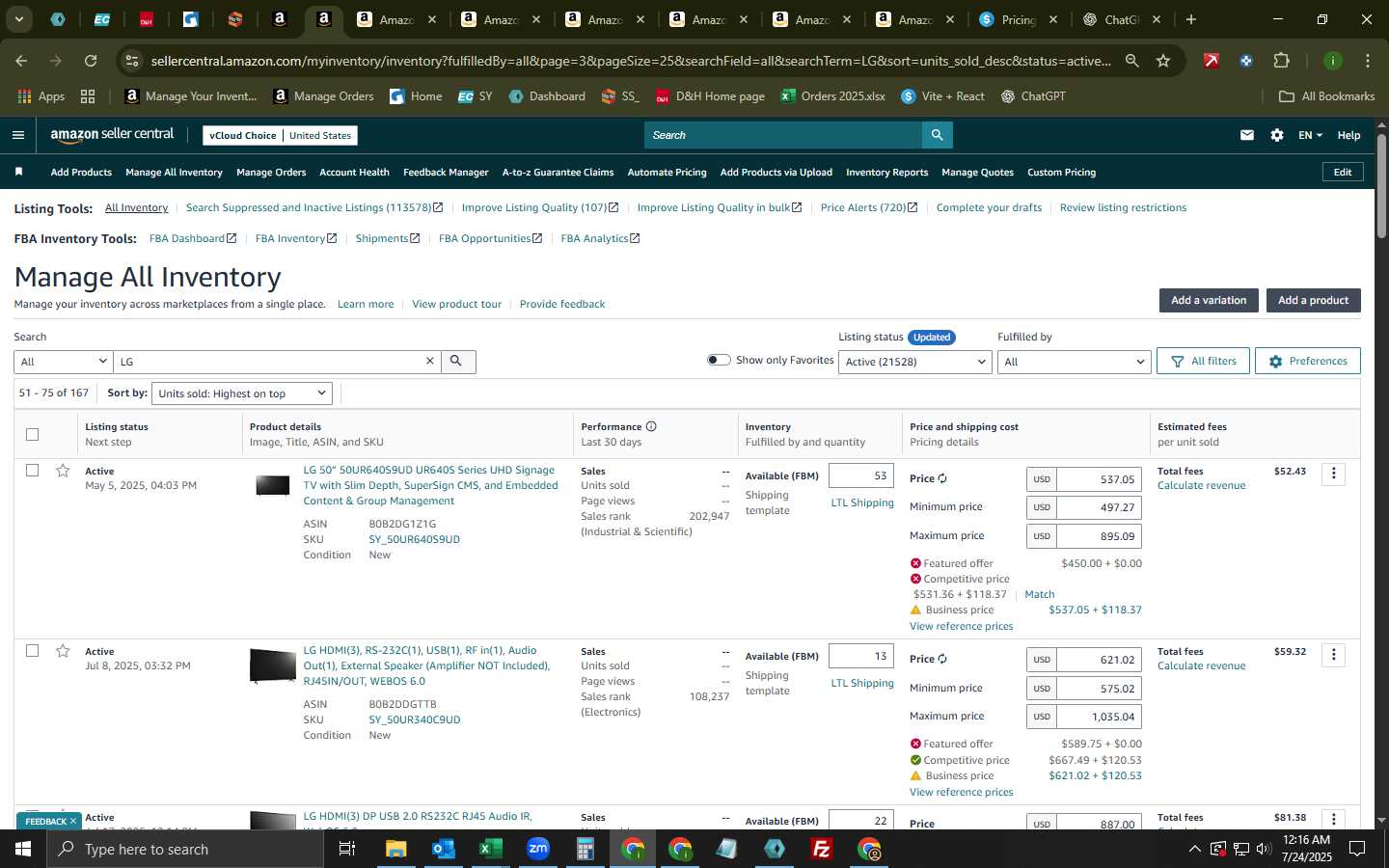Image resolution: width=1389 pixels, height=868 pixels.
Task: Open Chrome extensions puzzle icon
Action: pos(1281,61)
